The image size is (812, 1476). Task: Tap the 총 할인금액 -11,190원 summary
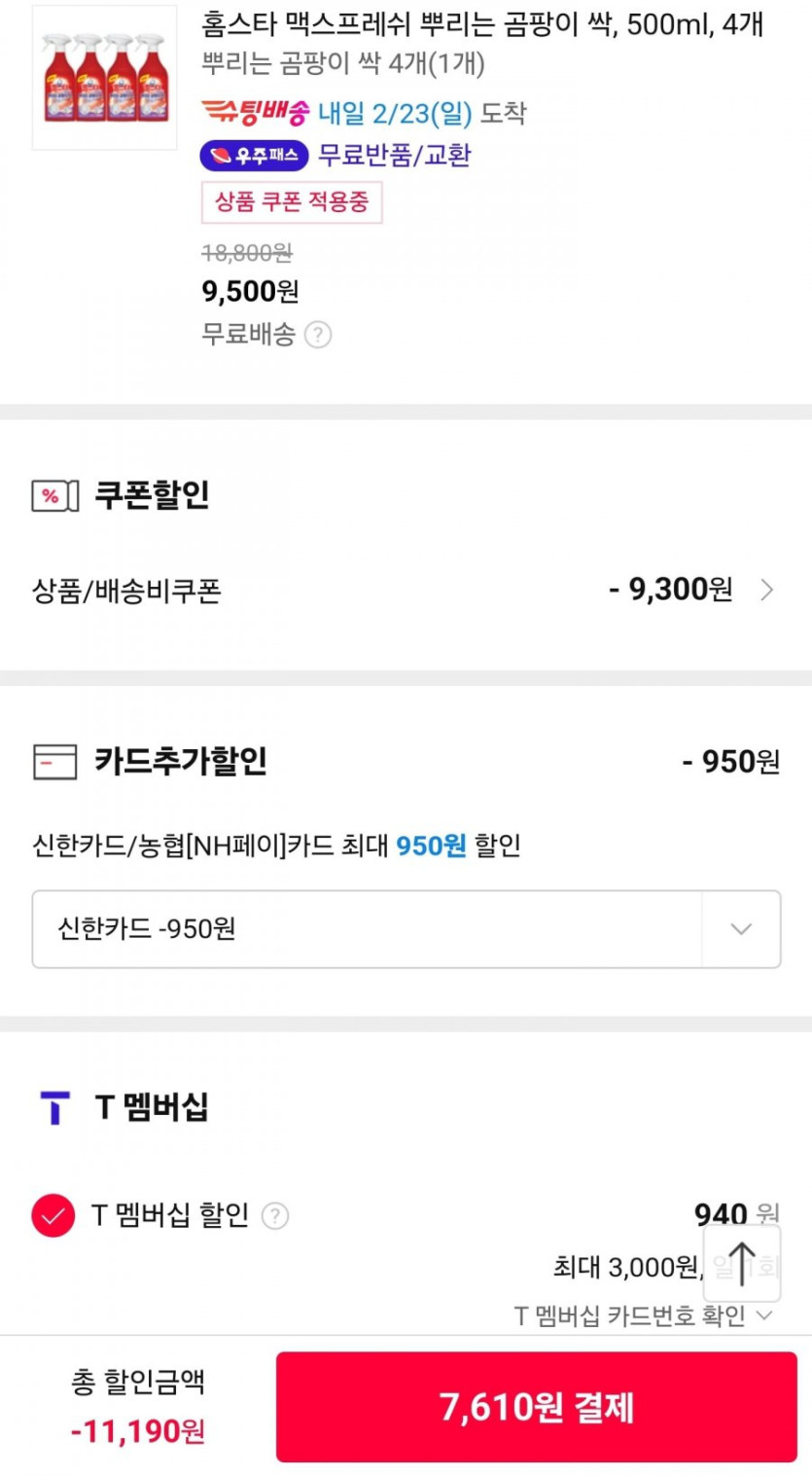point(138,1406)
